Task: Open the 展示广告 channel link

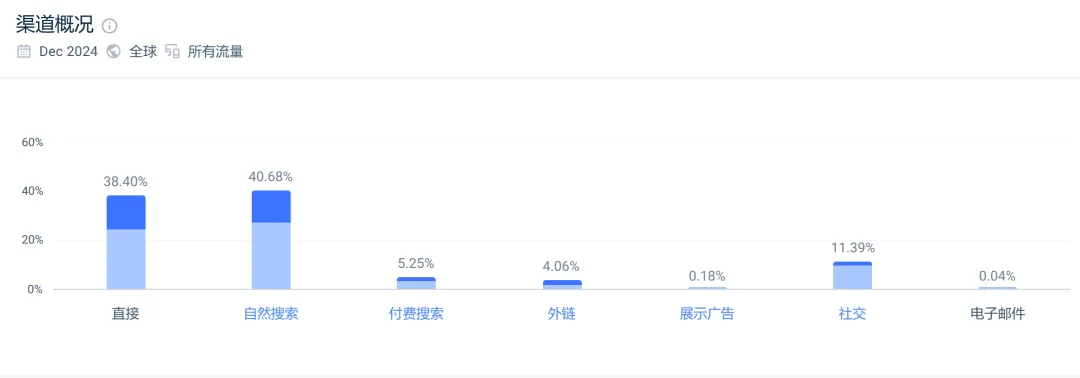Action: click(x=707, y=314)
